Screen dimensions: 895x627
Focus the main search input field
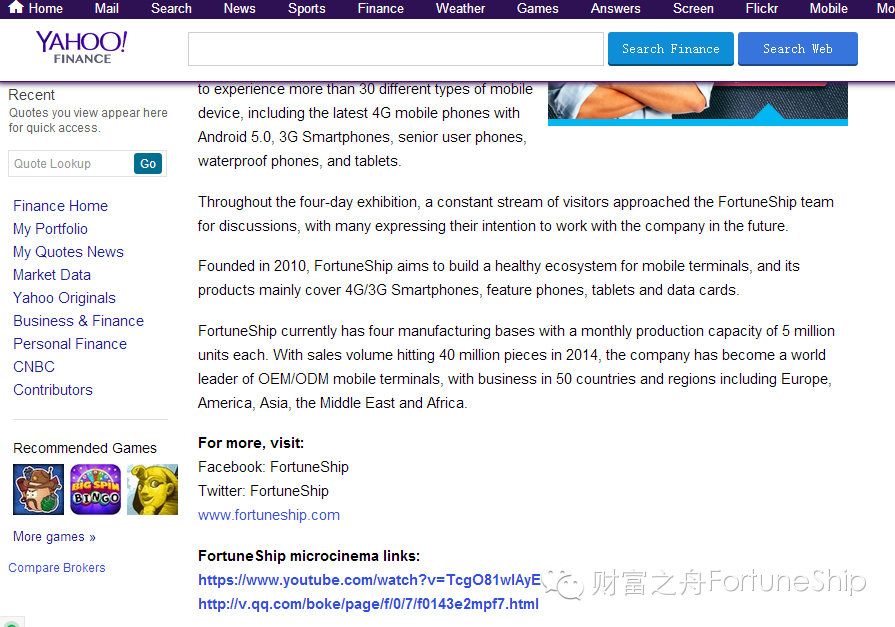(x=396, y=49)
